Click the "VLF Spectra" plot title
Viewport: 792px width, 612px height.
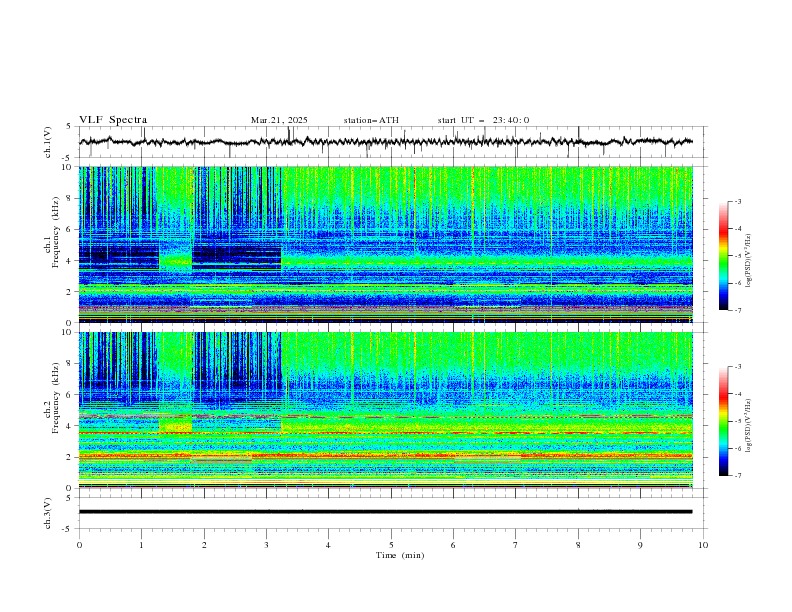[113, 120]
